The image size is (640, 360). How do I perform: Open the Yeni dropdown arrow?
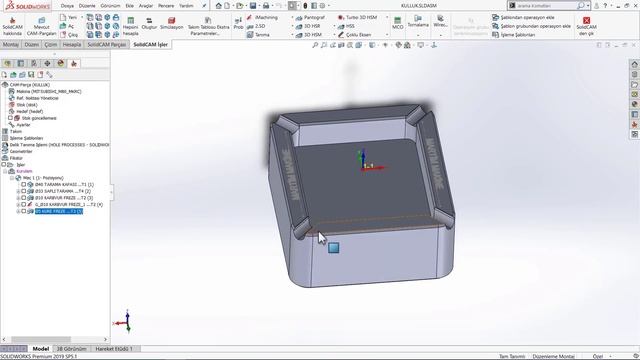[x=82, y=18]
